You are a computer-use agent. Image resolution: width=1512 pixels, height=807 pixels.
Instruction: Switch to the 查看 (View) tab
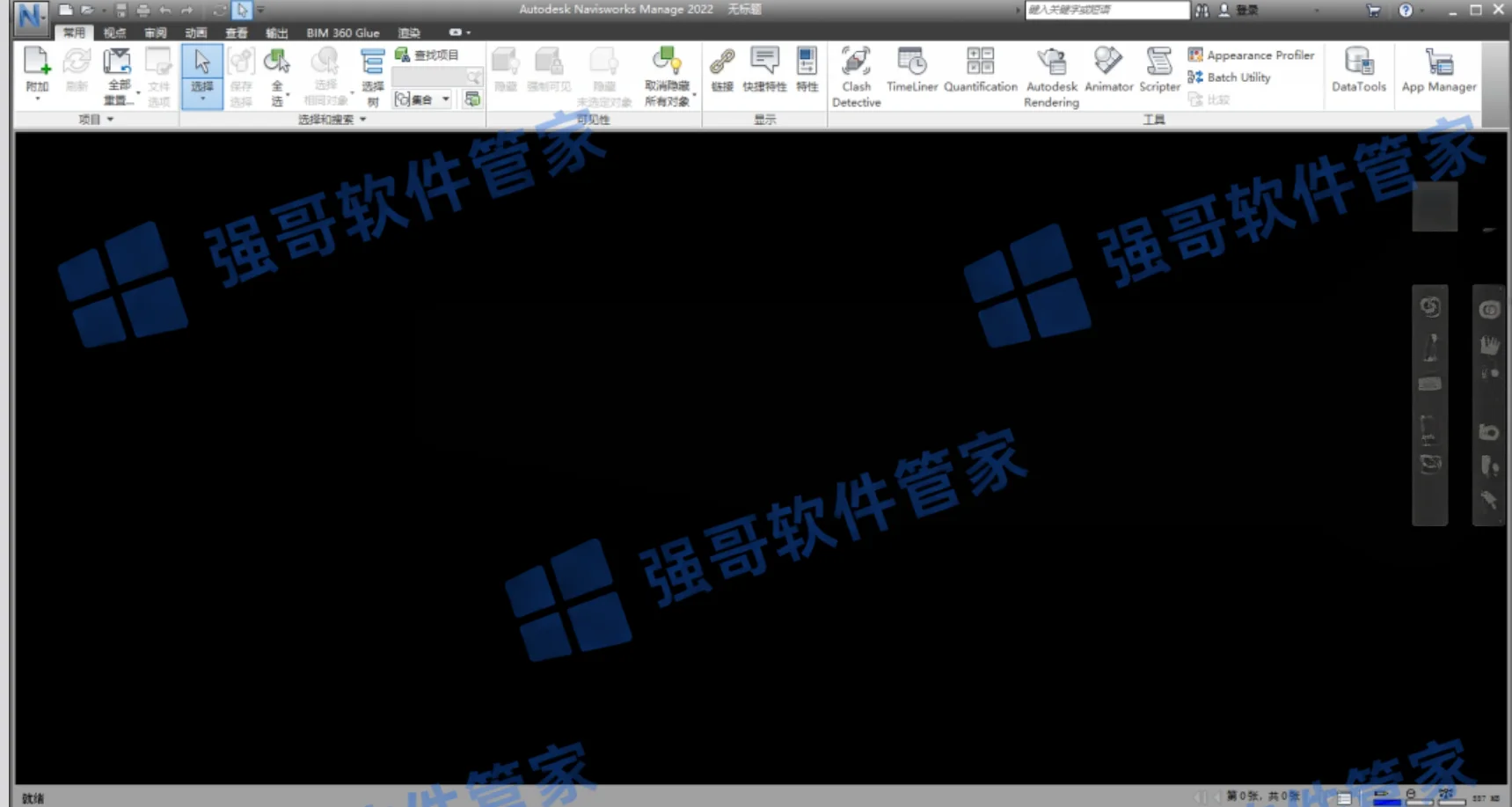pyautogui.click(x=236, y=33)
